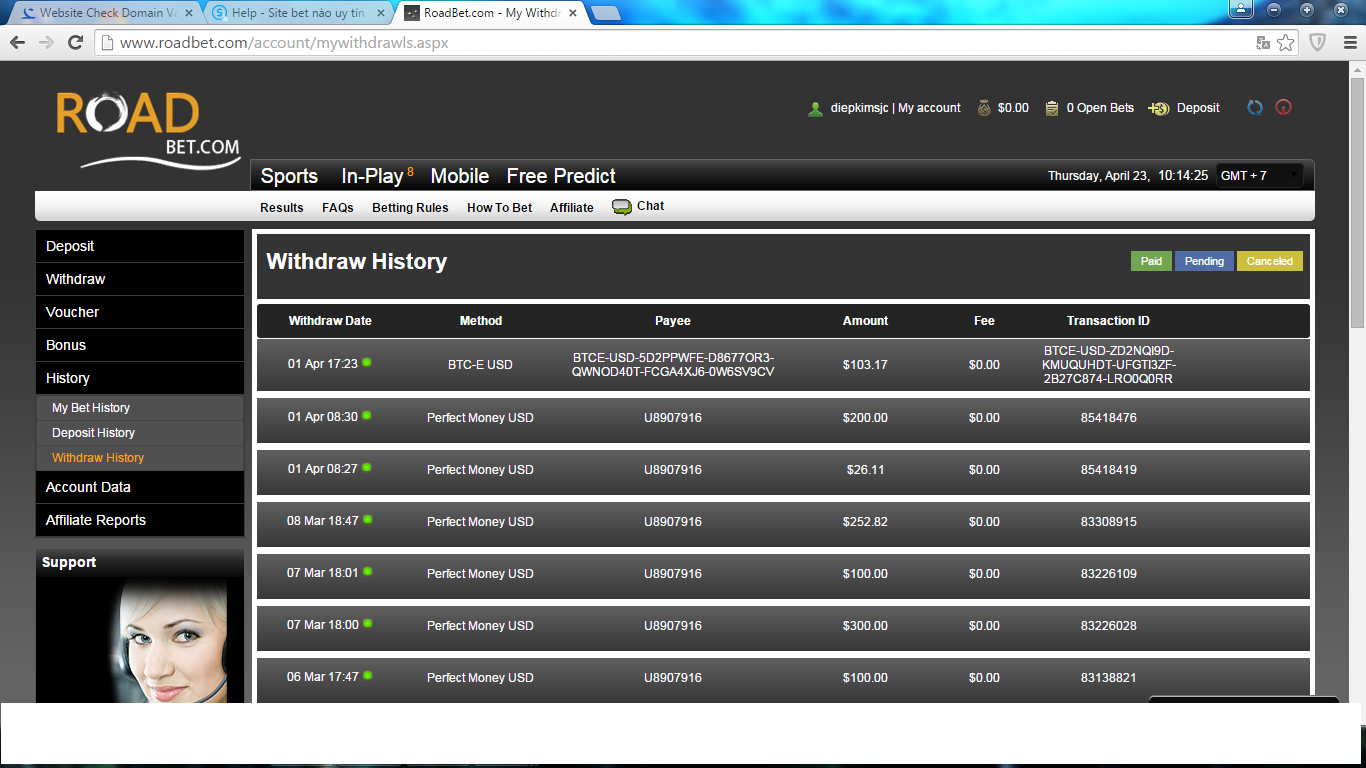
Task: Select Deposit in the left sidebar
Action: point(140,246)
